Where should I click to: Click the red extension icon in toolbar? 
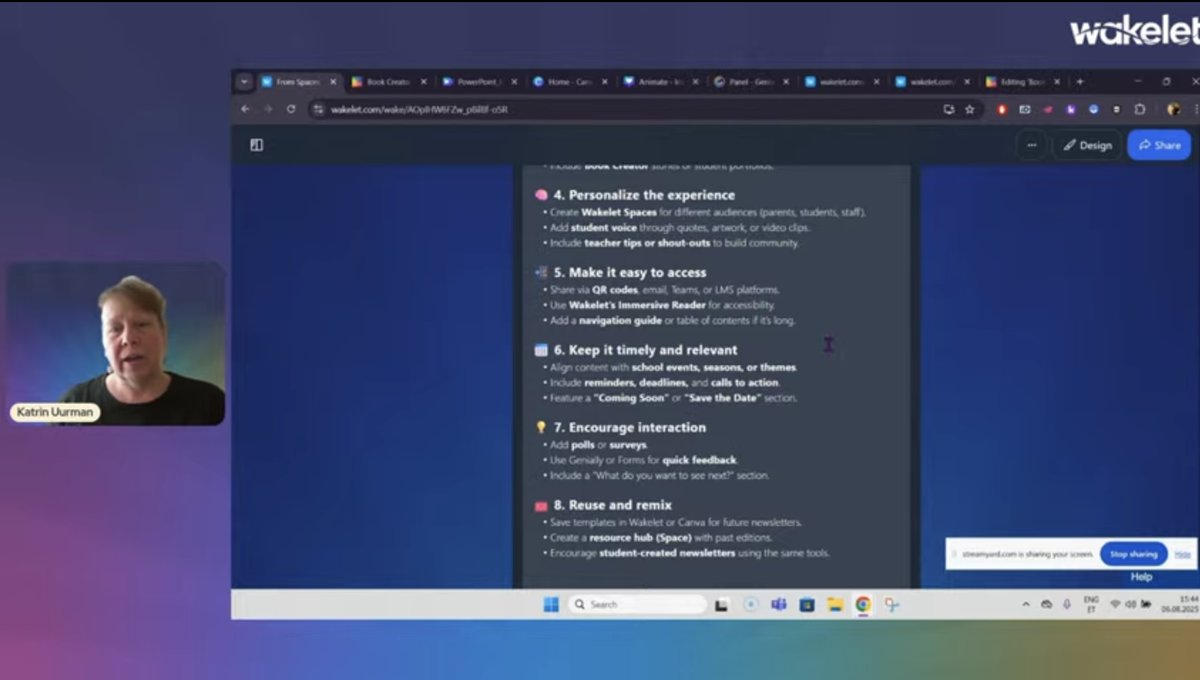coord(1002,109)
